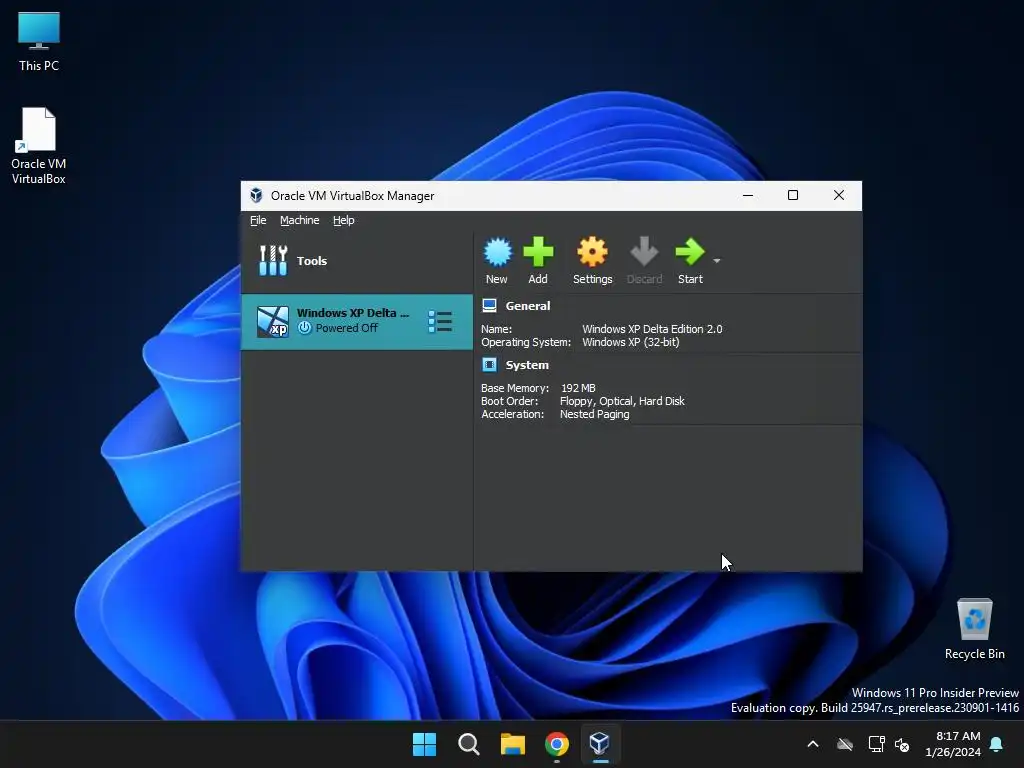Screen dimensions: 1024x768
Task: Select the 192 MB base memory value
Action: point(578,388)
